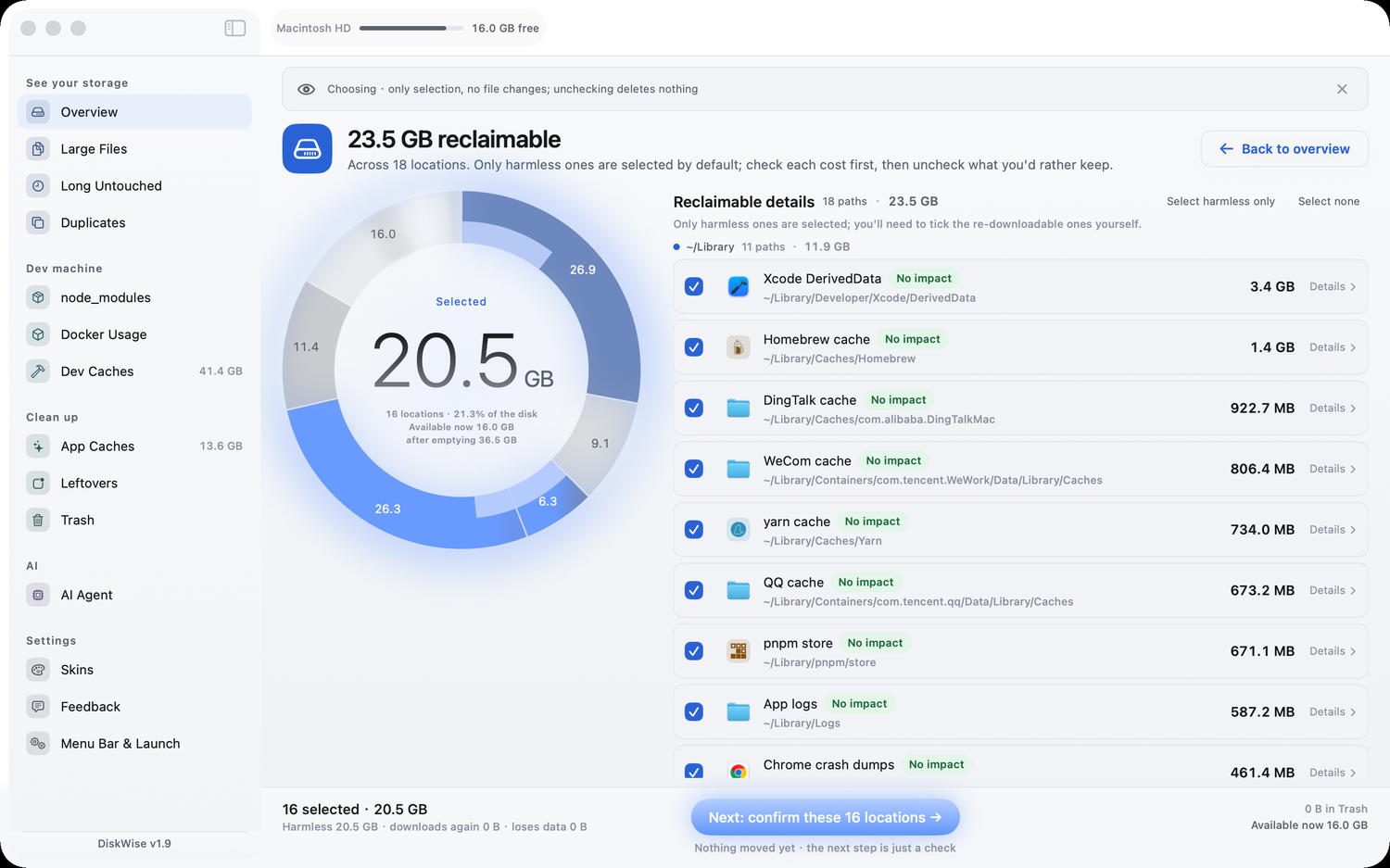Image resolution: width=1390 pixels, height=868 pixels.
Task: Click the Xcode DerivedData app icon
Action: click(x=738, y=286)
